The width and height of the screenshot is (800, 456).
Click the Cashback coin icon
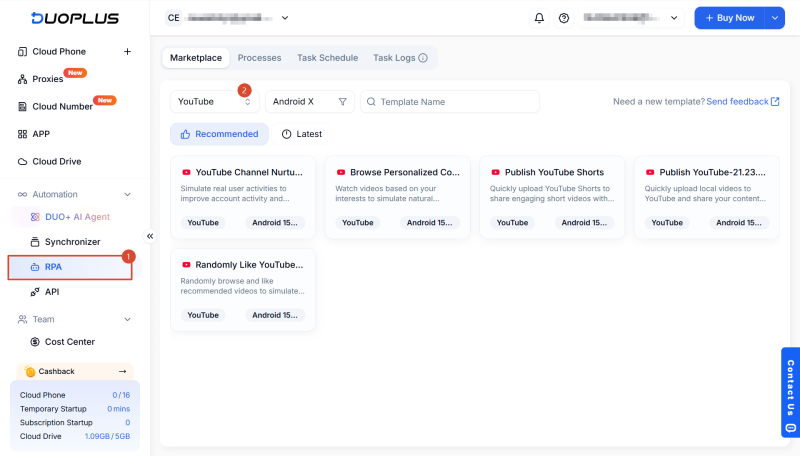[30, 371]
